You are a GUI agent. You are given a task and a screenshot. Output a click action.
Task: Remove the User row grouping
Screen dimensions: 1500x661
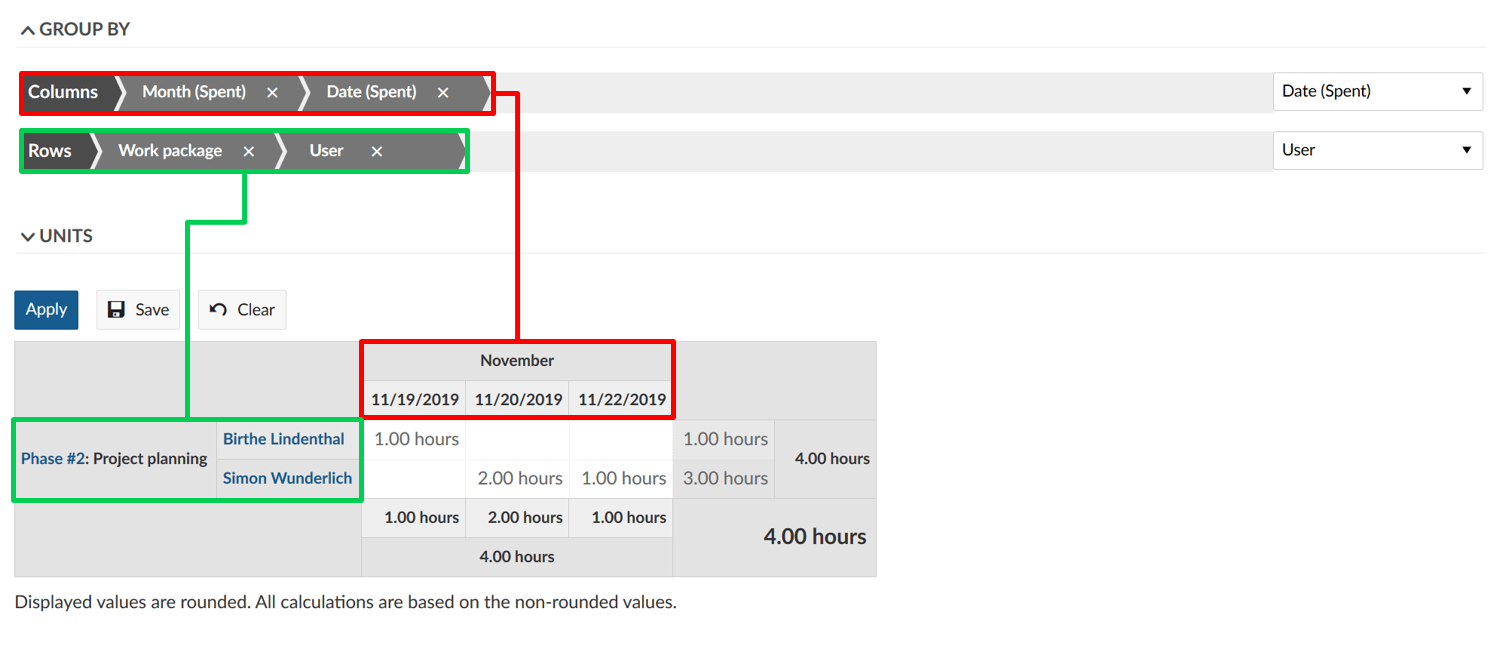pos(377,151)
